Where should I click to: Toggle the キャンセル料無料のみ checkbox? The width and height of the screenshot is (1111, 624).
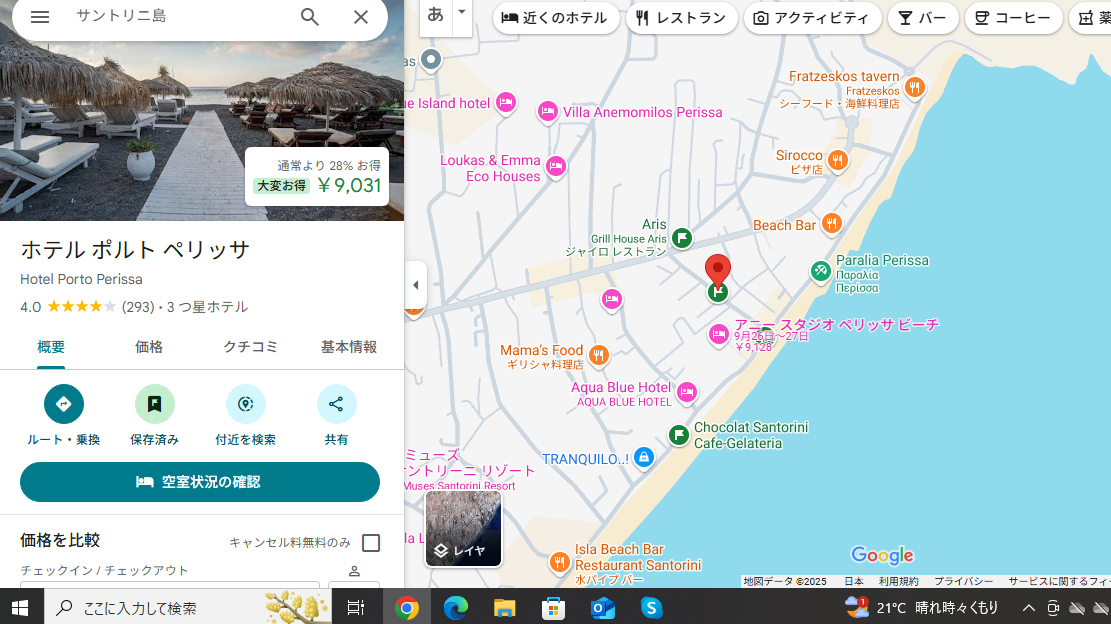pyautogui.click(x=371, y=543)
